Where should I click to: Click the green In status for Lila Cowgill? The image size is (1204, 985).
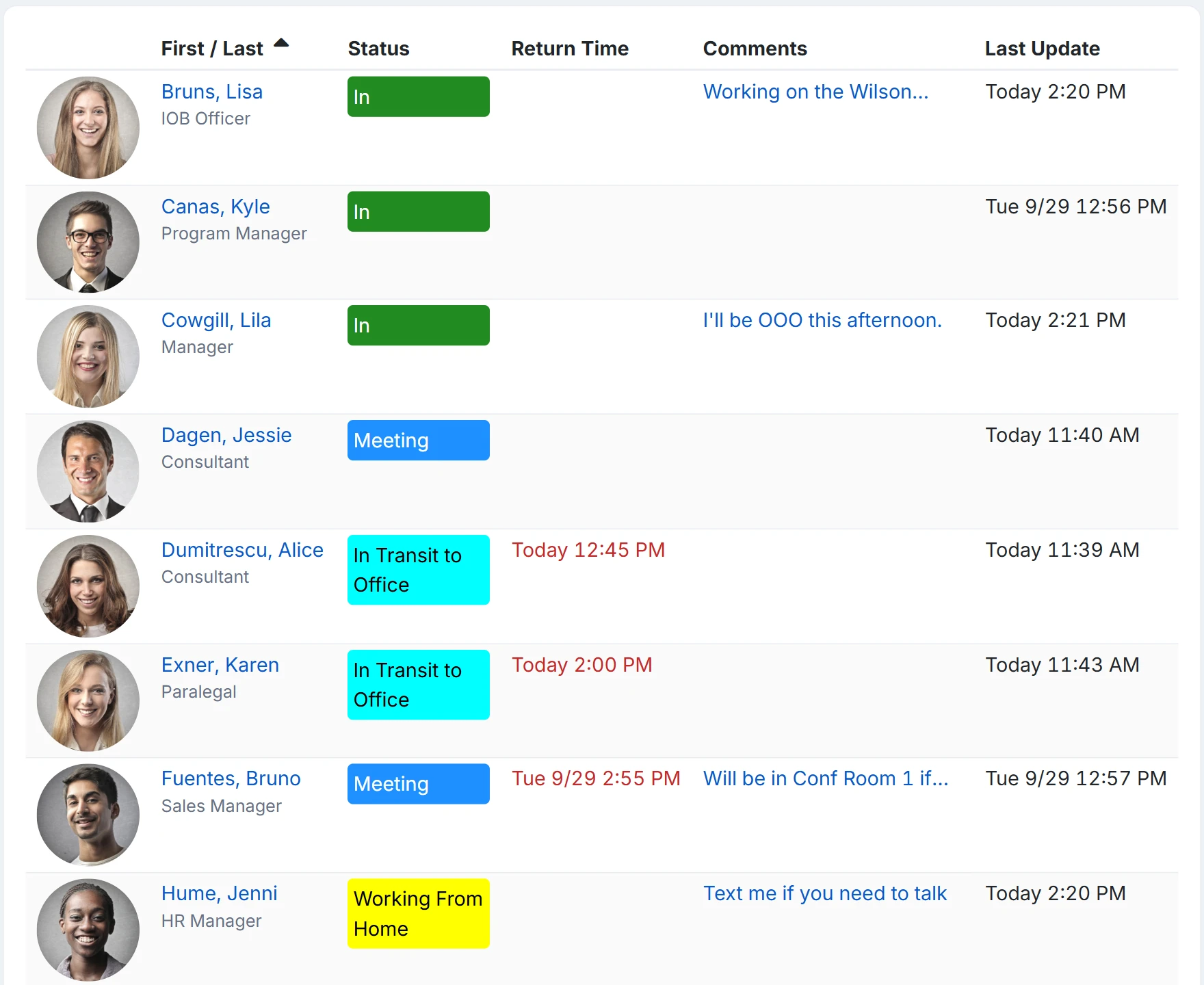(419, 325)
